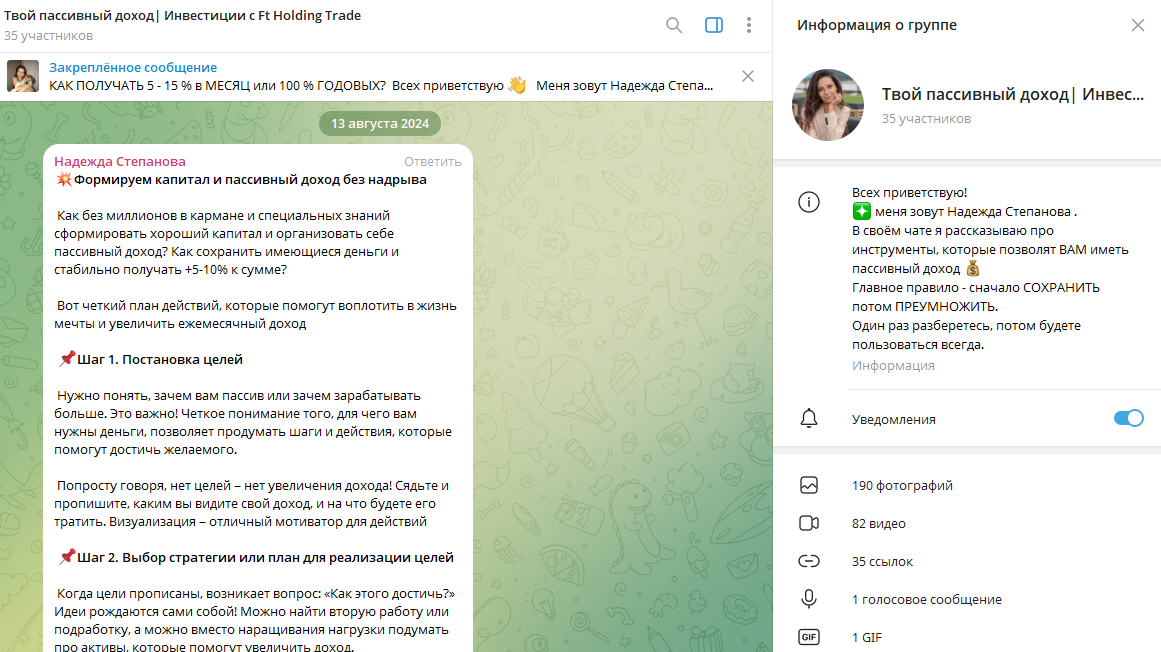Viewport: 1161px width, 652px height.
Task: Click the bell notifications icon
Action: click(x=809, y=419)
